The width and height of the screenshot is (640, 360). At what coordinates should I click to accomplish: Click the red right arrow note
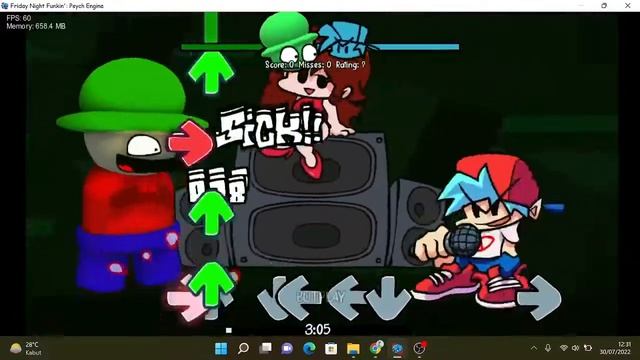[191, 143]
